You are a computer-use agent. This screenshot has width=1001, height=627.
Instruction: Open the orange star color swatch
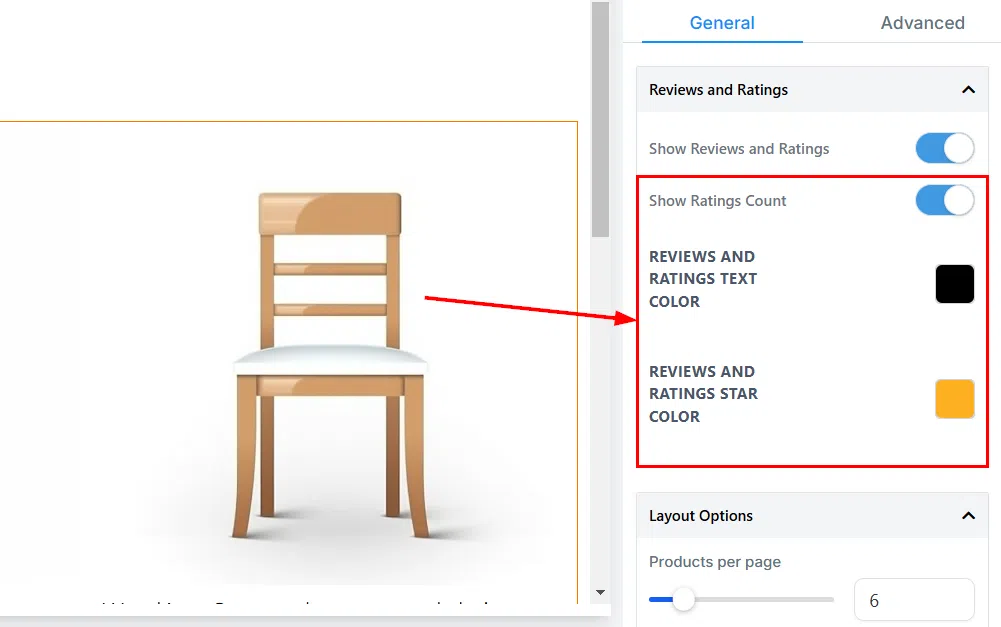(x=954, y=399)
